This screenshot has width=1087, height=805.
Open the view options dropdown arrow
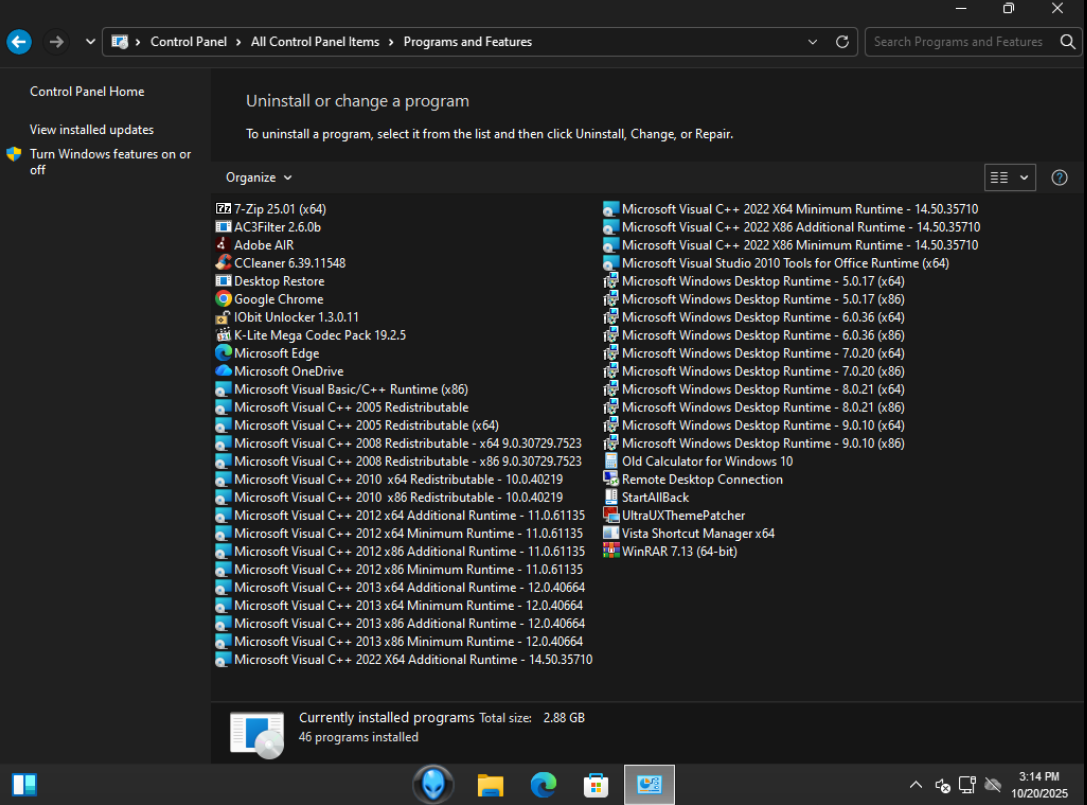coord(1024,177)
